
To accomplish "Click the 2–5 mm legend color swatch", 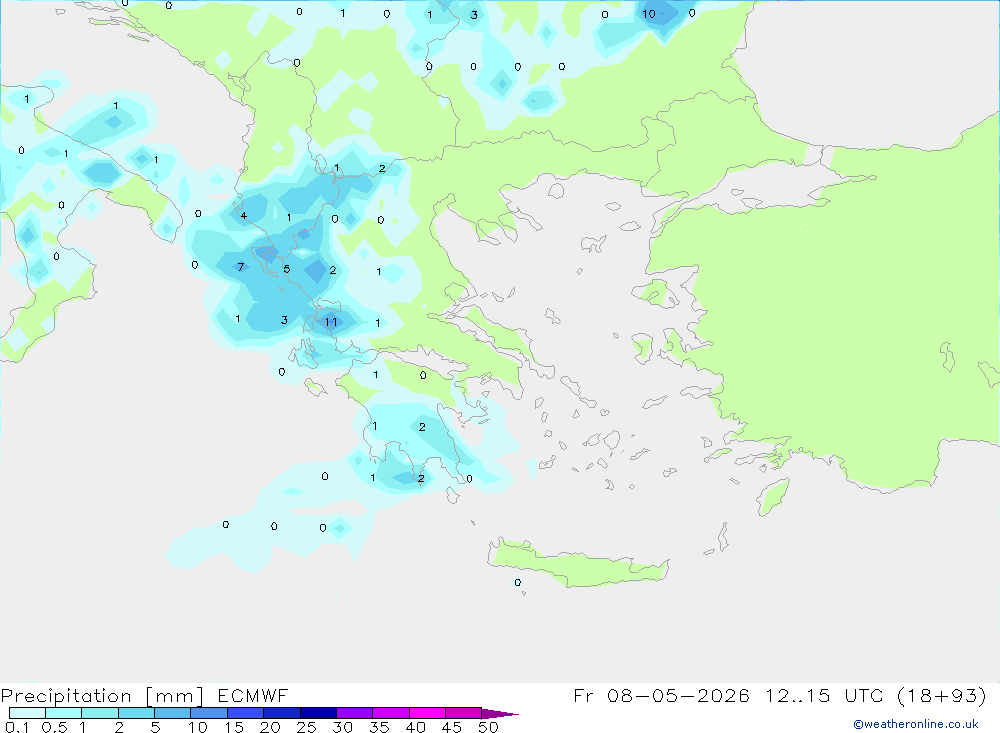I will tap(136, 713).
